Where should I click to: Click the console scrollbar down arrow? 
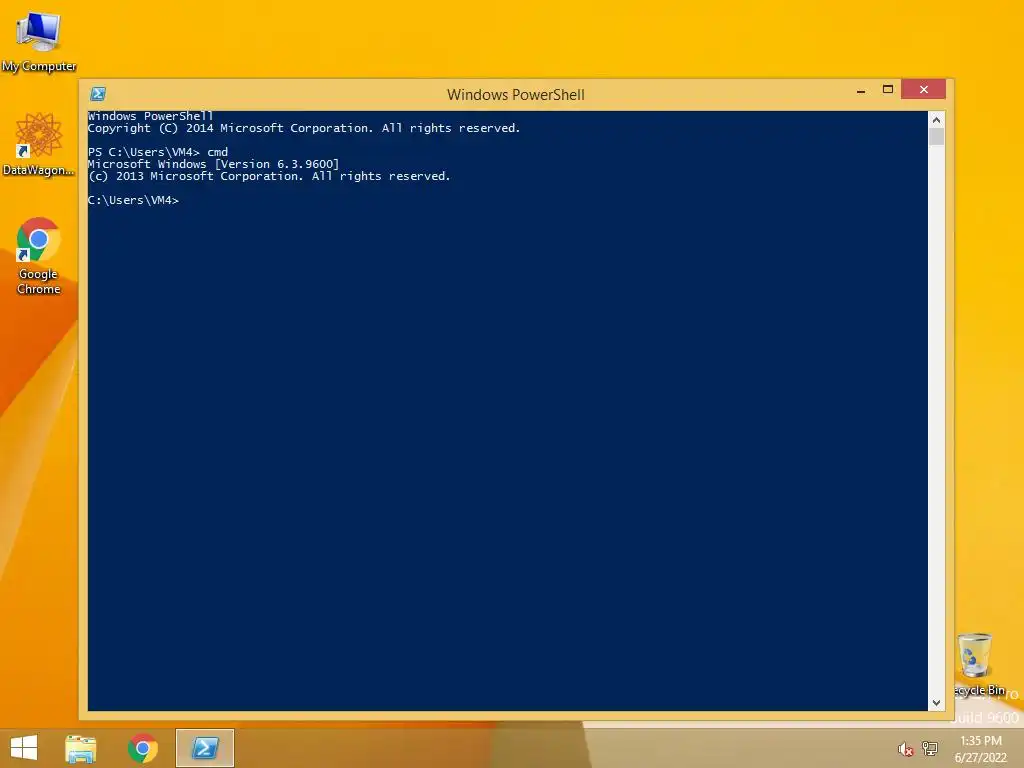936,703
